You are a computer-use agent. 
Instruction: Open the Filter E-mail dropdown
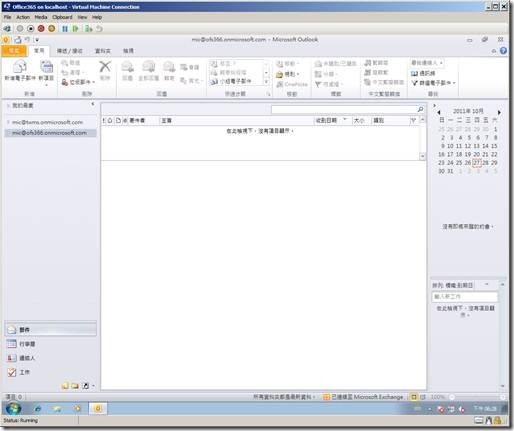coord(433,83)
